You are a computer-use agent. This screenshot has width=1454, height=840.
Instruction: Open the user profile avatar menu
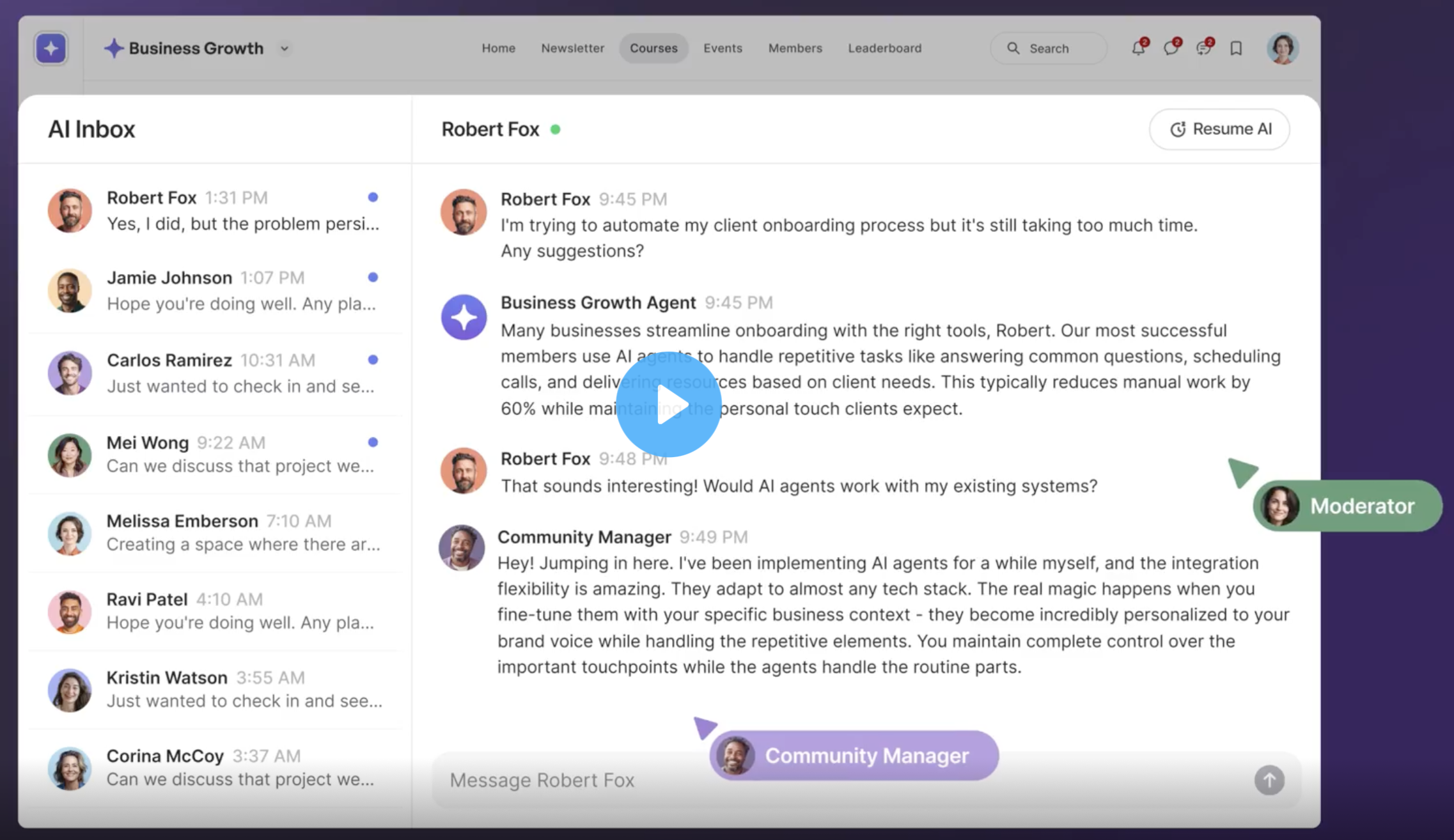(x=1282, y=49)
